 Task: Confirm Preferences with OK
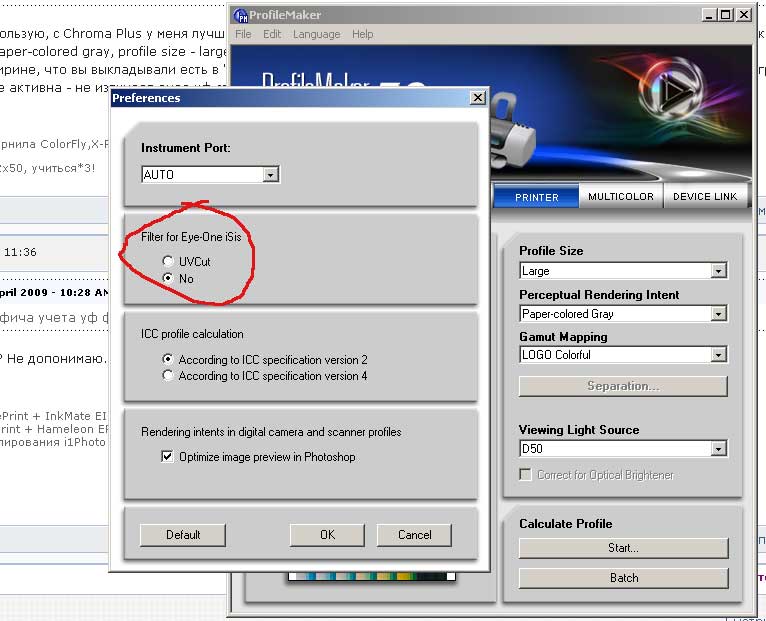327,535
